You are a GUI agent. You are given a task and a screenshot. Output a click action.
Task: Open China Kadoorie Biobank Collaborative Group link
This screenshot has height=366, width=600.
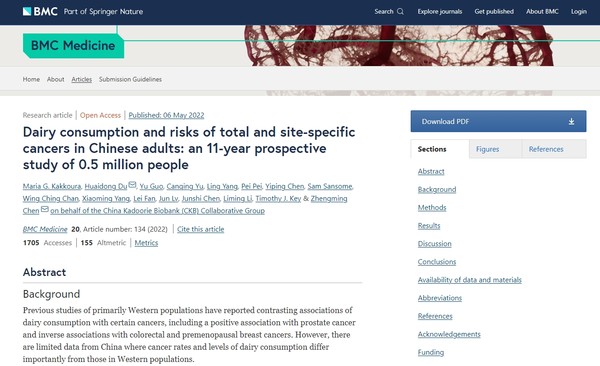[157, 211]
